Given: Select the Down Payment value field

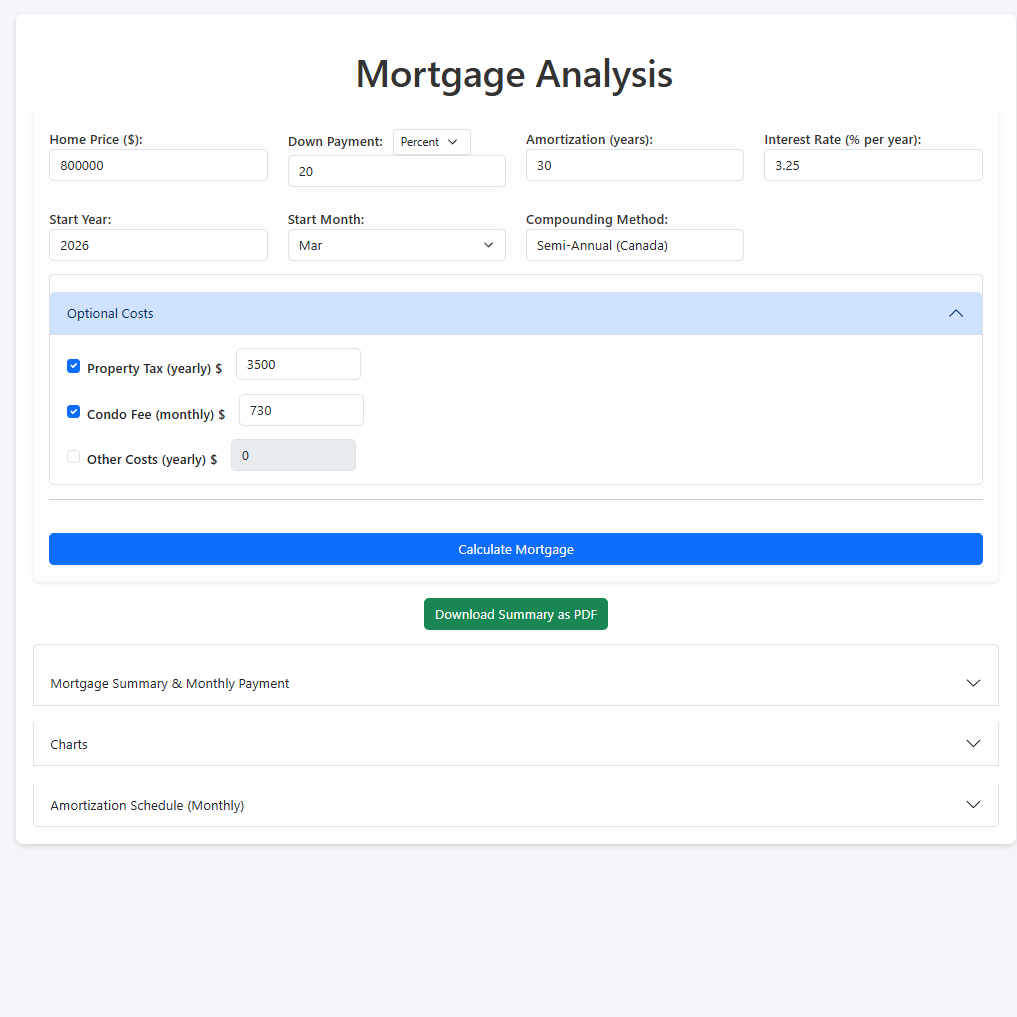Looking at the screenshot, I should (x=396, y=170).
